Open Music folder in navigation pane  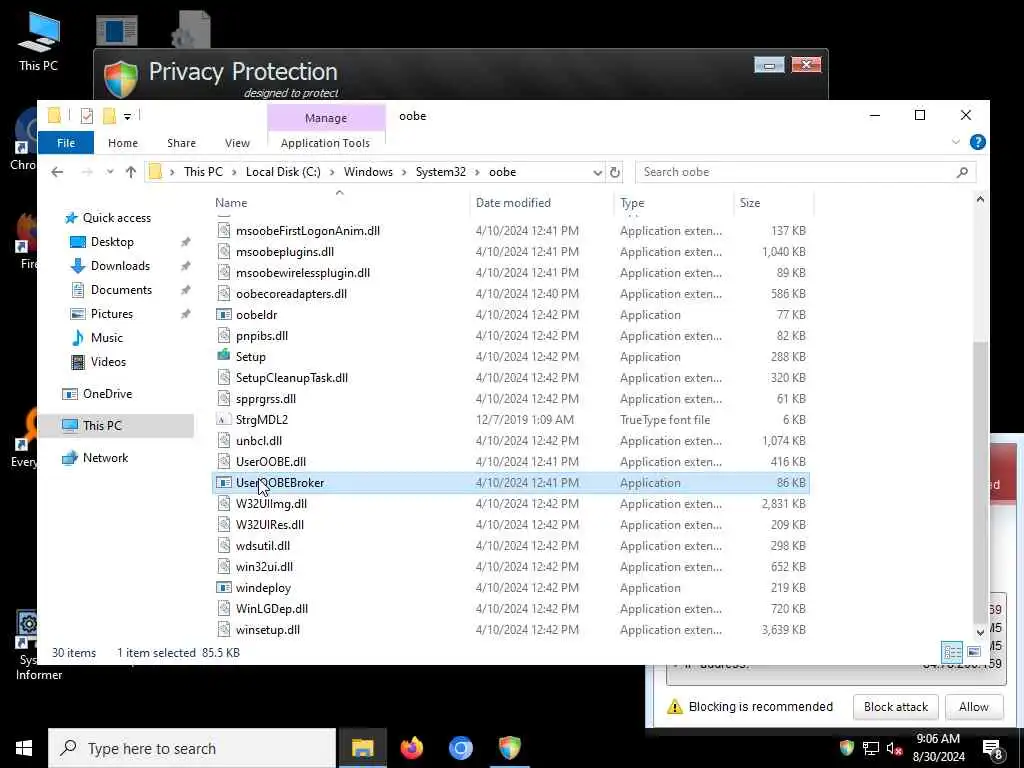(106, 338)
